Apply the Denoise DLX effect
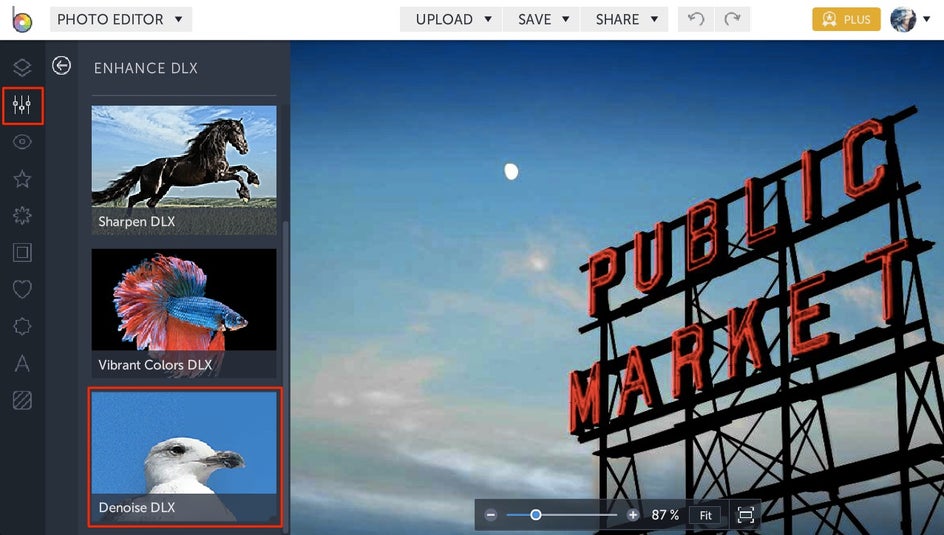This screenshot has height=535, width=944. pos(185,457)
